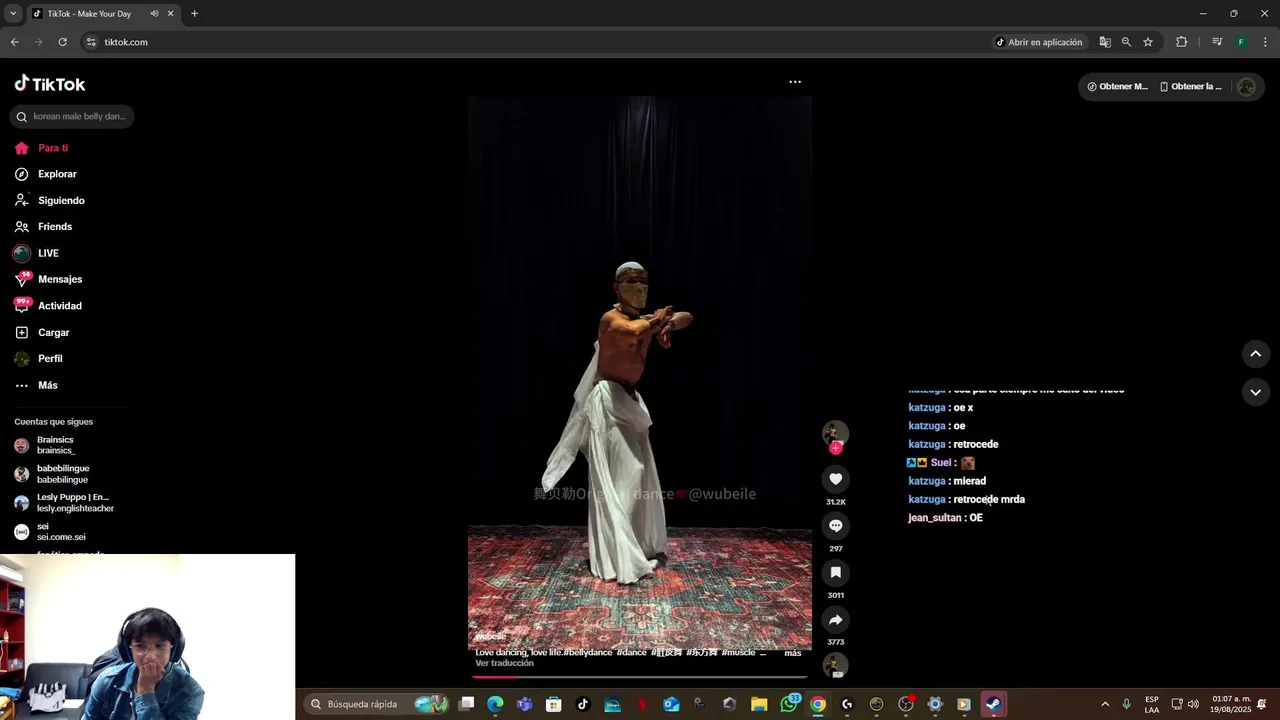Open the Chrome three-dot menu

click(x=1265, y=42)
